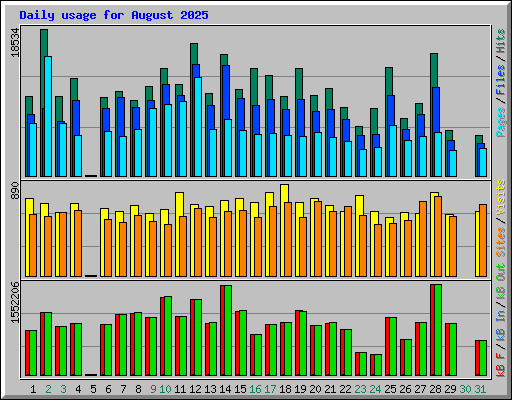
Task: Click day label 1 on the x-axis
Action: (x=33, y=389)
